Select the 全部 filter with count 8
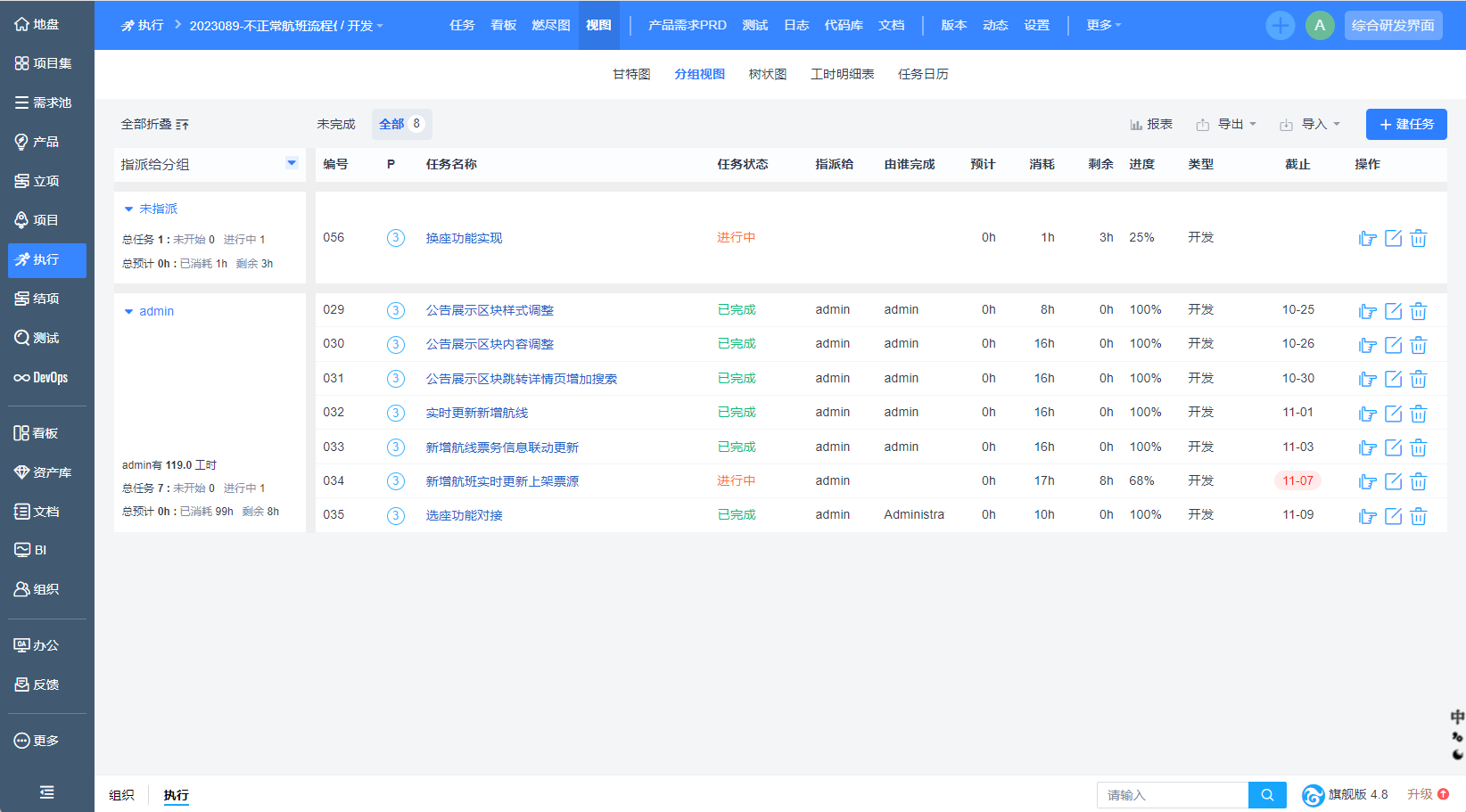 pos(400,124)
